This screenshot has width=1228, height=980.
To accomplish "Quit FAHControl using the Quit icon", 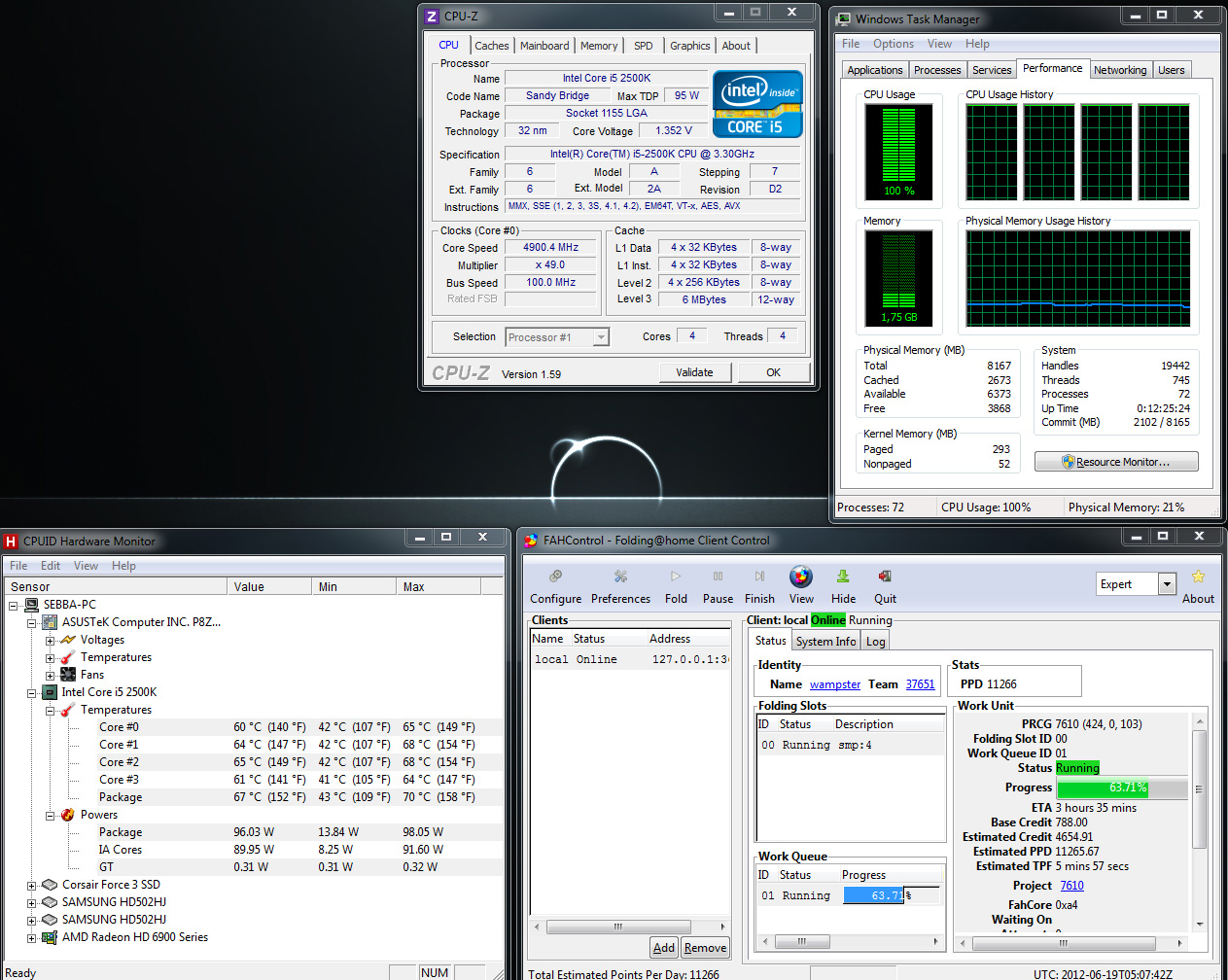I will point(885,577).
